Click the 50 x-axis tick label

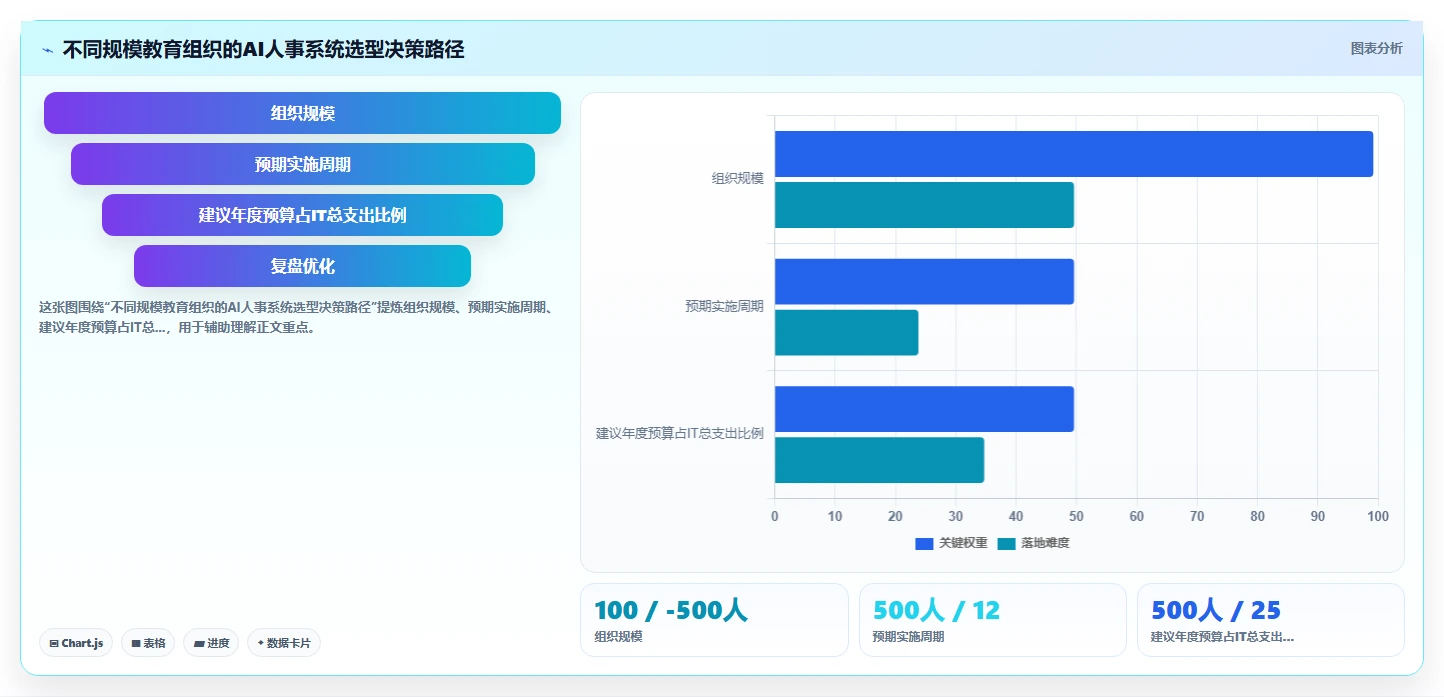(1076, 516)
